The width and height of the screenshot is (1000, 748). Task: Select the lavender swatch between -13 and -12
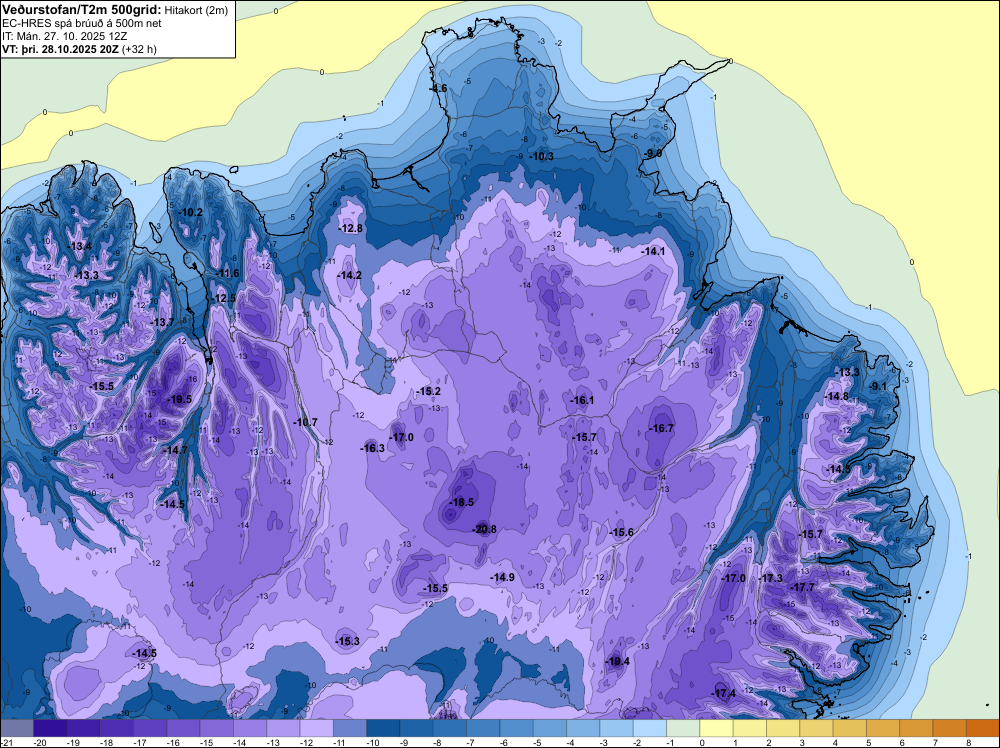coord(283,728)
